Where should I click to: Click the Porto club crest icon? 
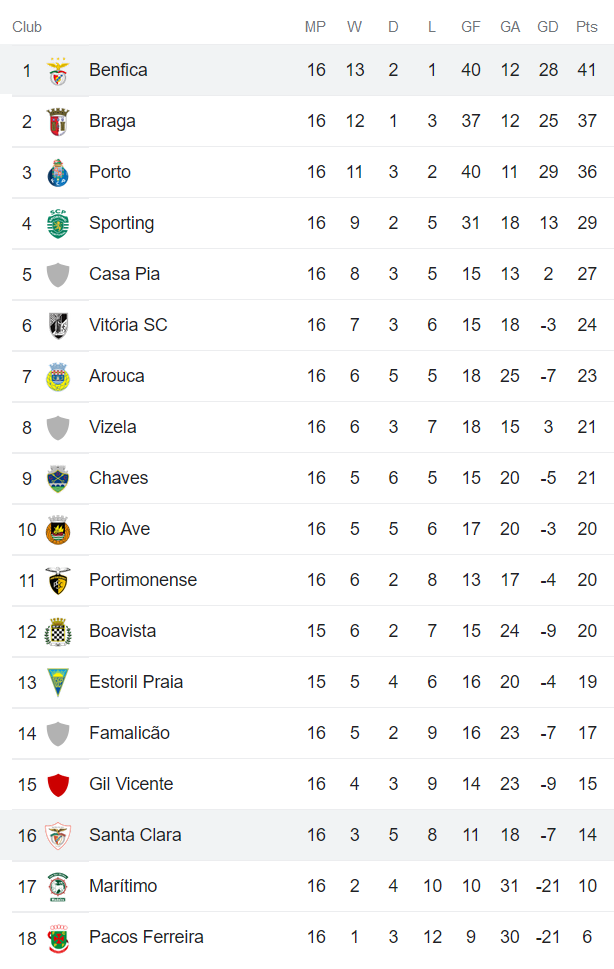tap(58, 173)
